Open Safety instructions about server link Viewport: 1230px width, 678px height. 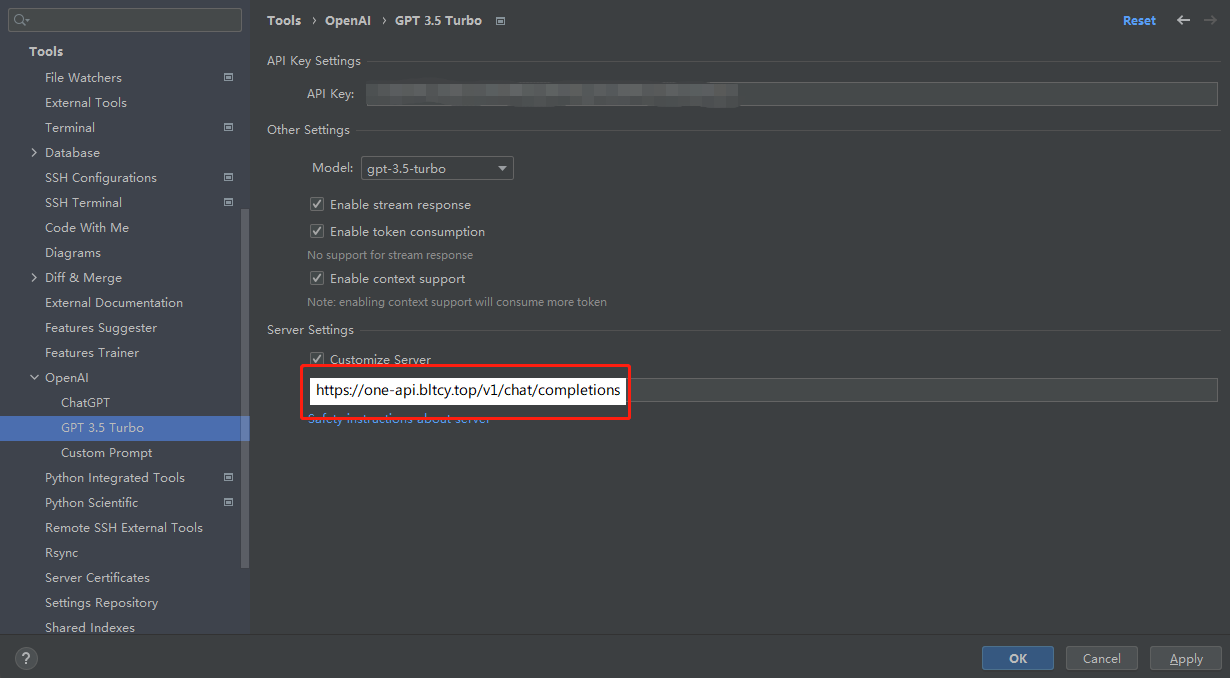pos(399,419)
